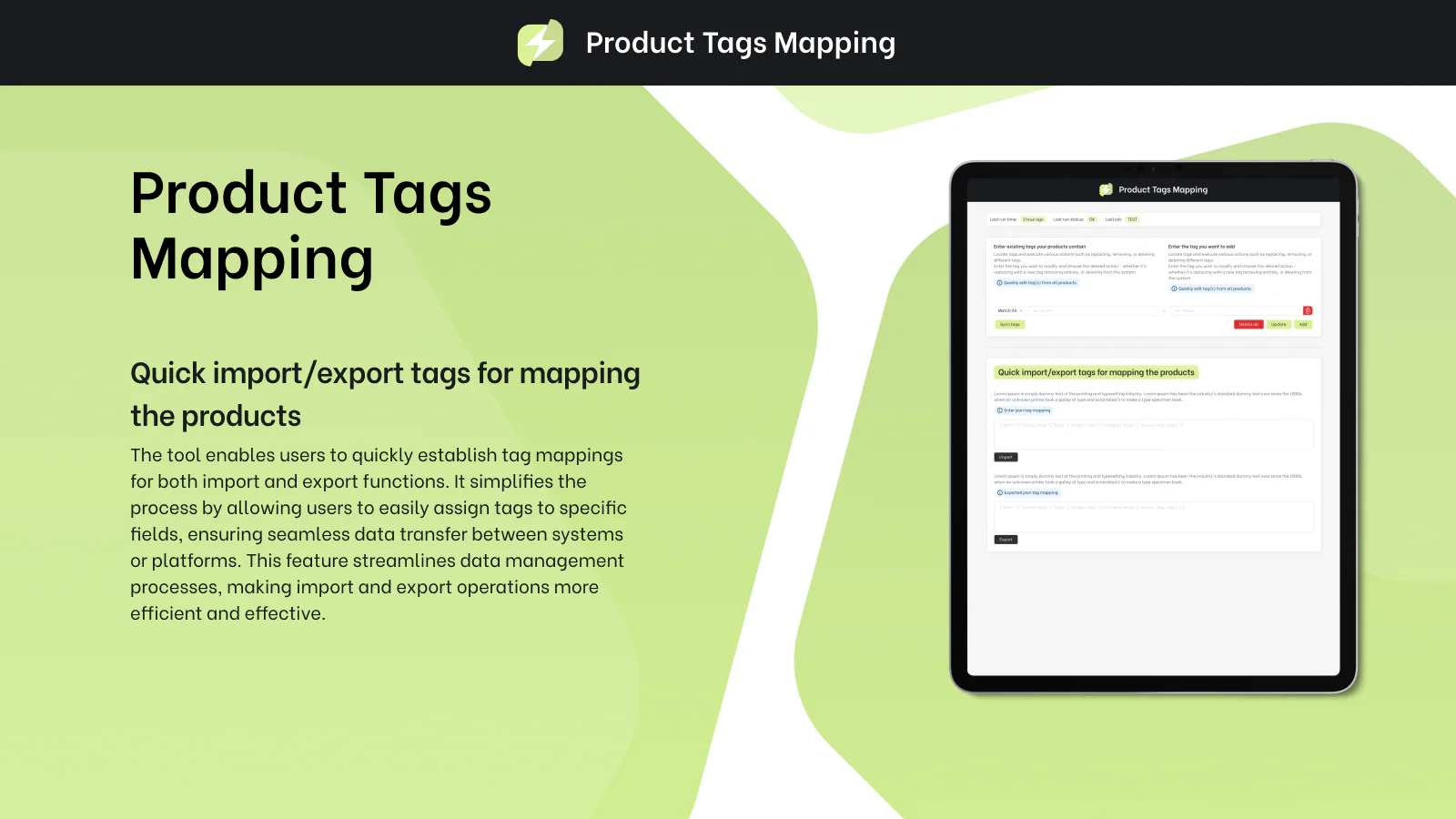Click the 'Product Tags Mapping' title in top banner

point(741,43)
